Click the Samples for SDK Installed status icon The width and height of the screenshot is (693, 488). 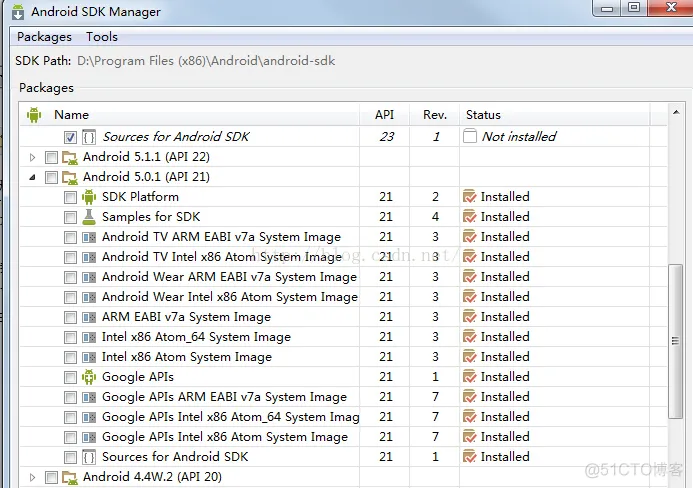[x=469, y=217]
